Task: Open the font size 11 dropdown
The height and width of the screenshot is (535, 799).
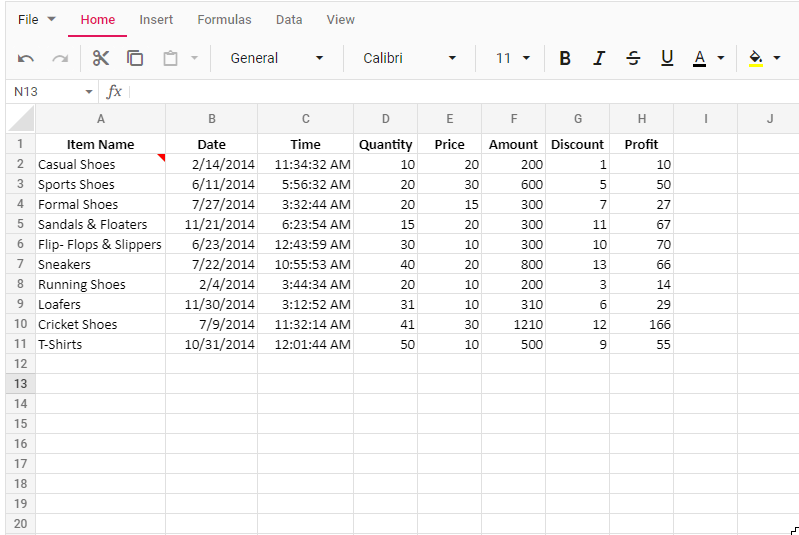Action: pos(513,58)
